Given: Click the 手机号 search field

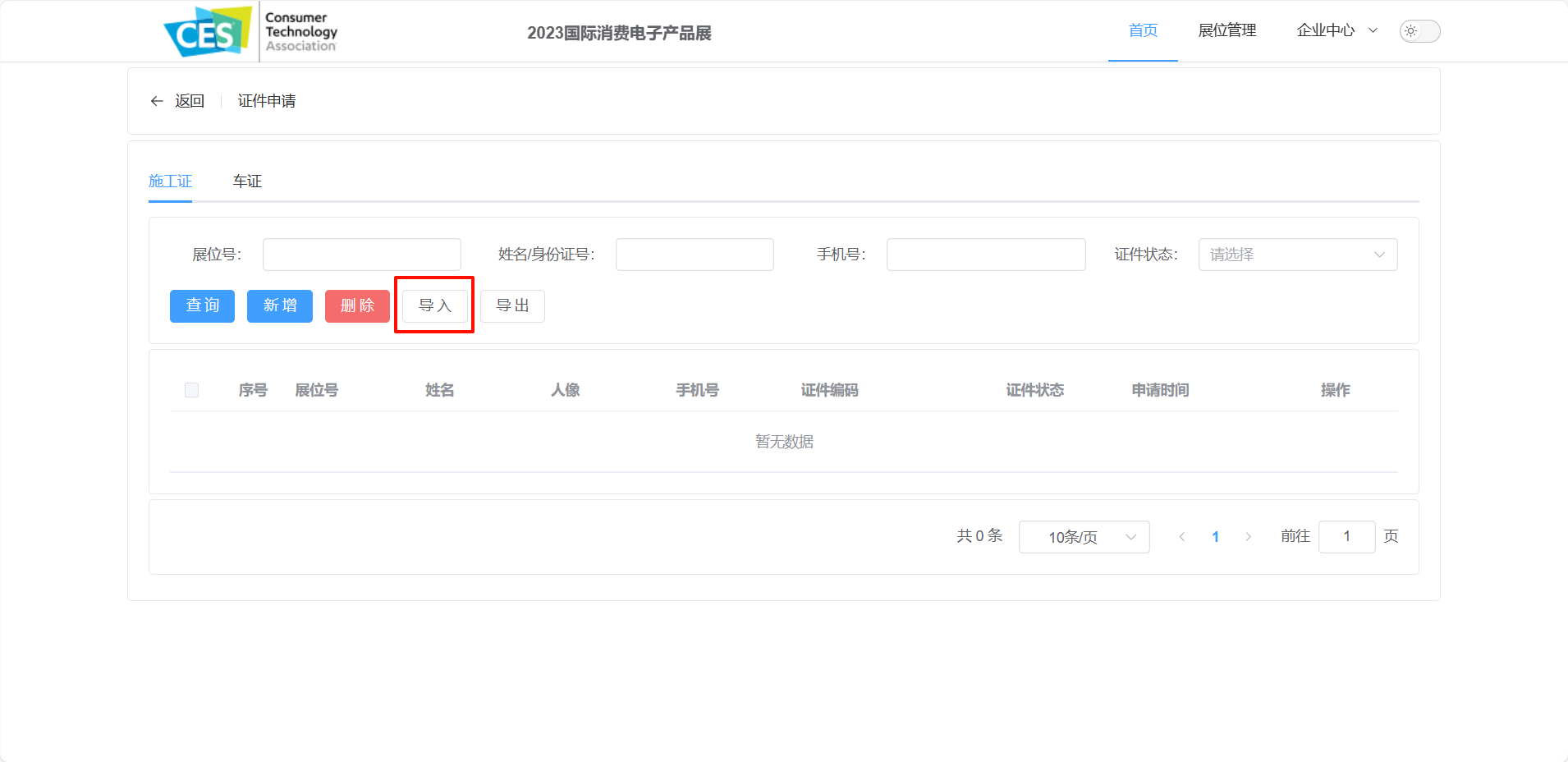Looking at the screenshot, I should (x=986, y=255).
